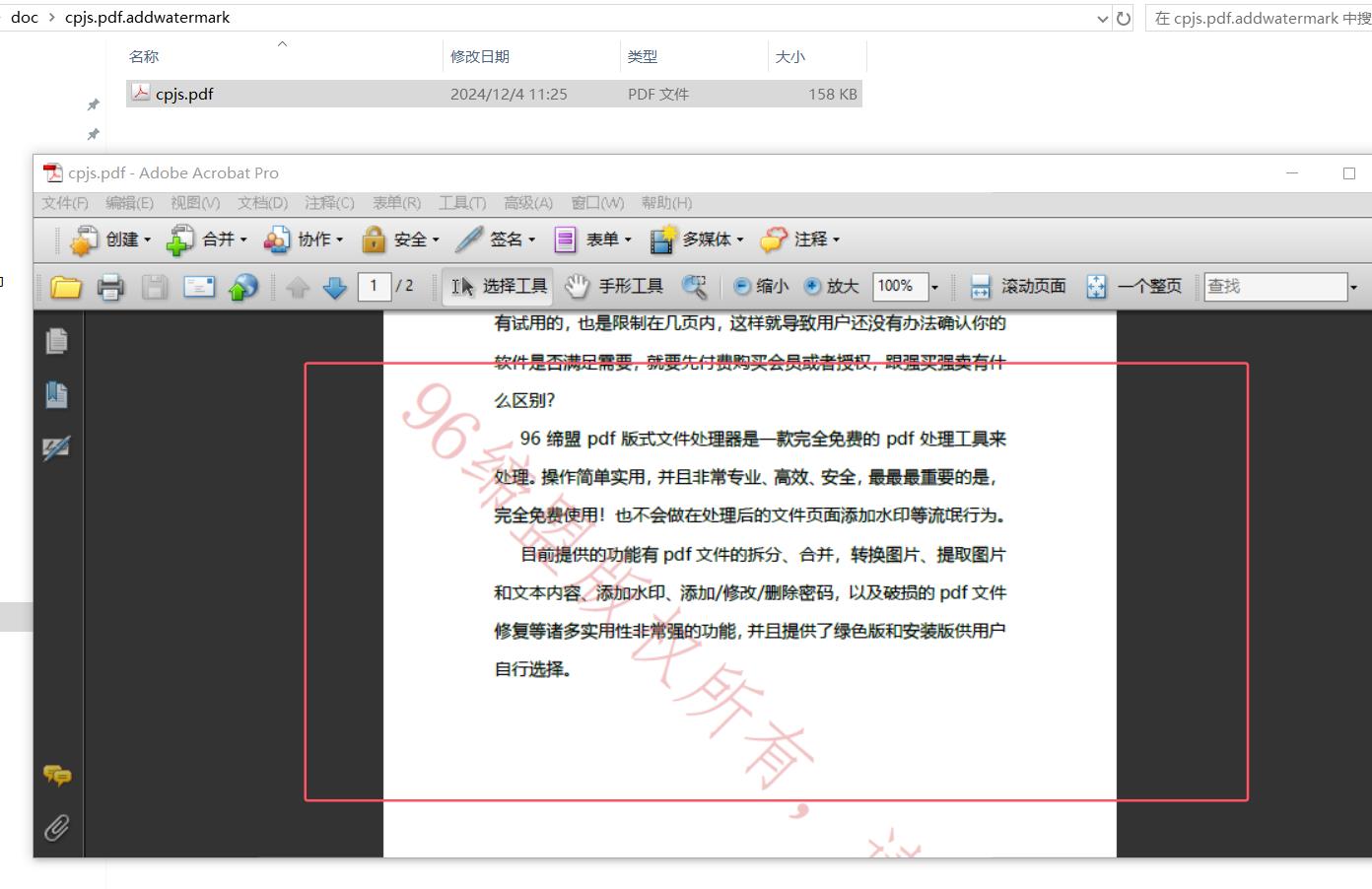Open the 窗口(W) menu

597,203
